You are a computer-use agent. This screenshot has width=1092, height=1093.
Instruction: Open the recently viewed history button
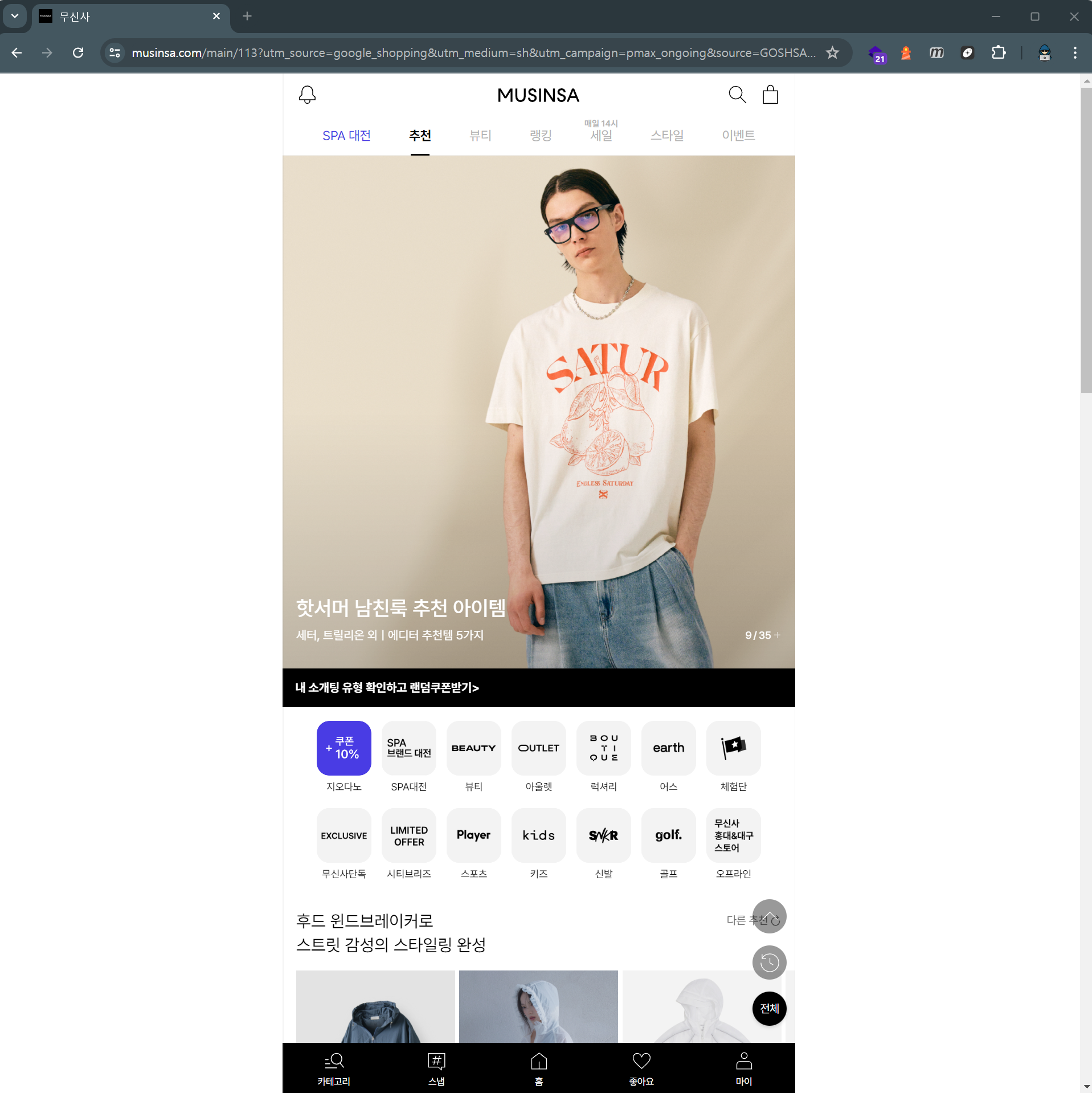[770, 963]
